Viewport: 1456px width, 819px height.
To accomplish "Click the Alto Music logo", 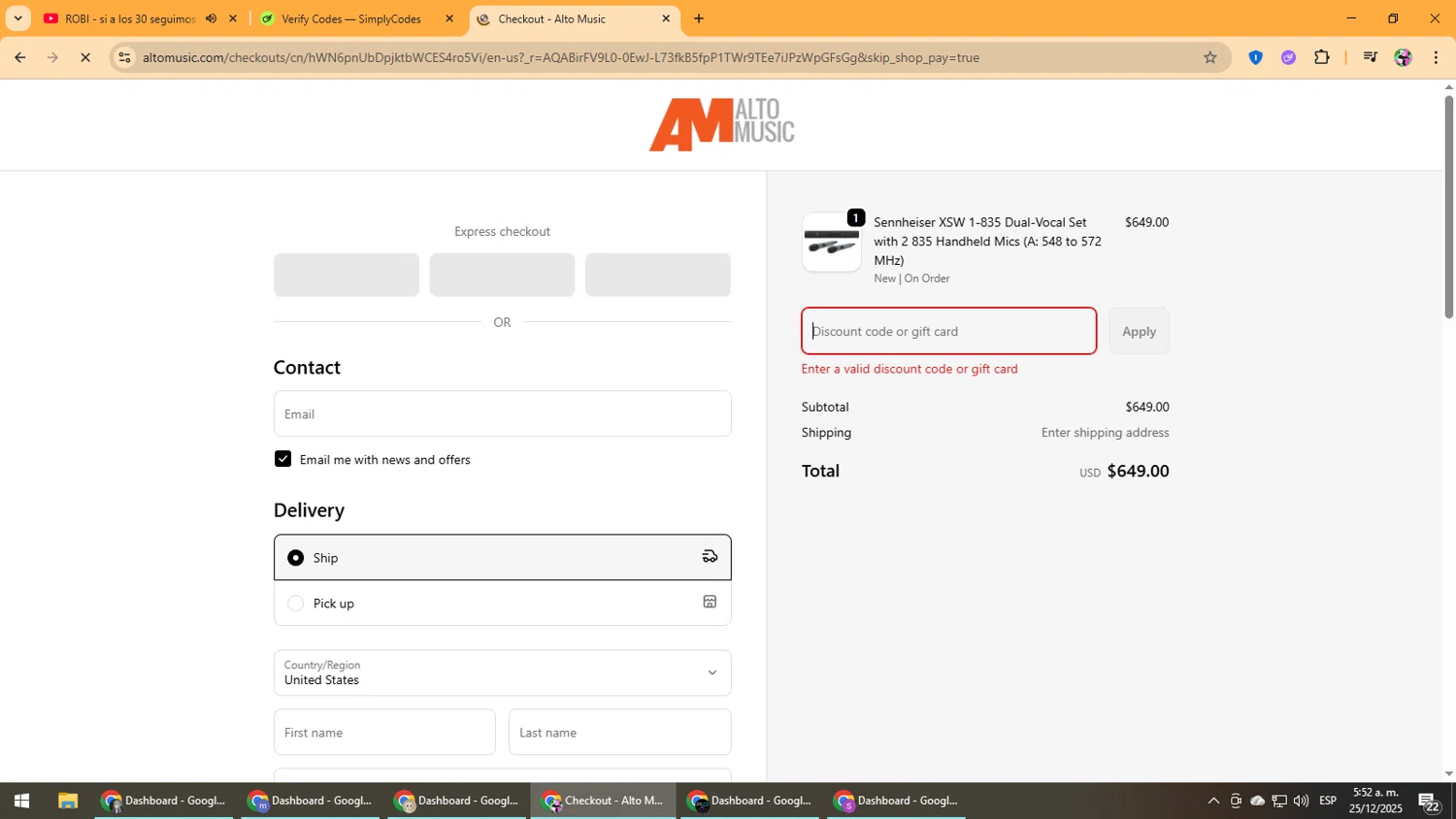I will coord(721,124).
